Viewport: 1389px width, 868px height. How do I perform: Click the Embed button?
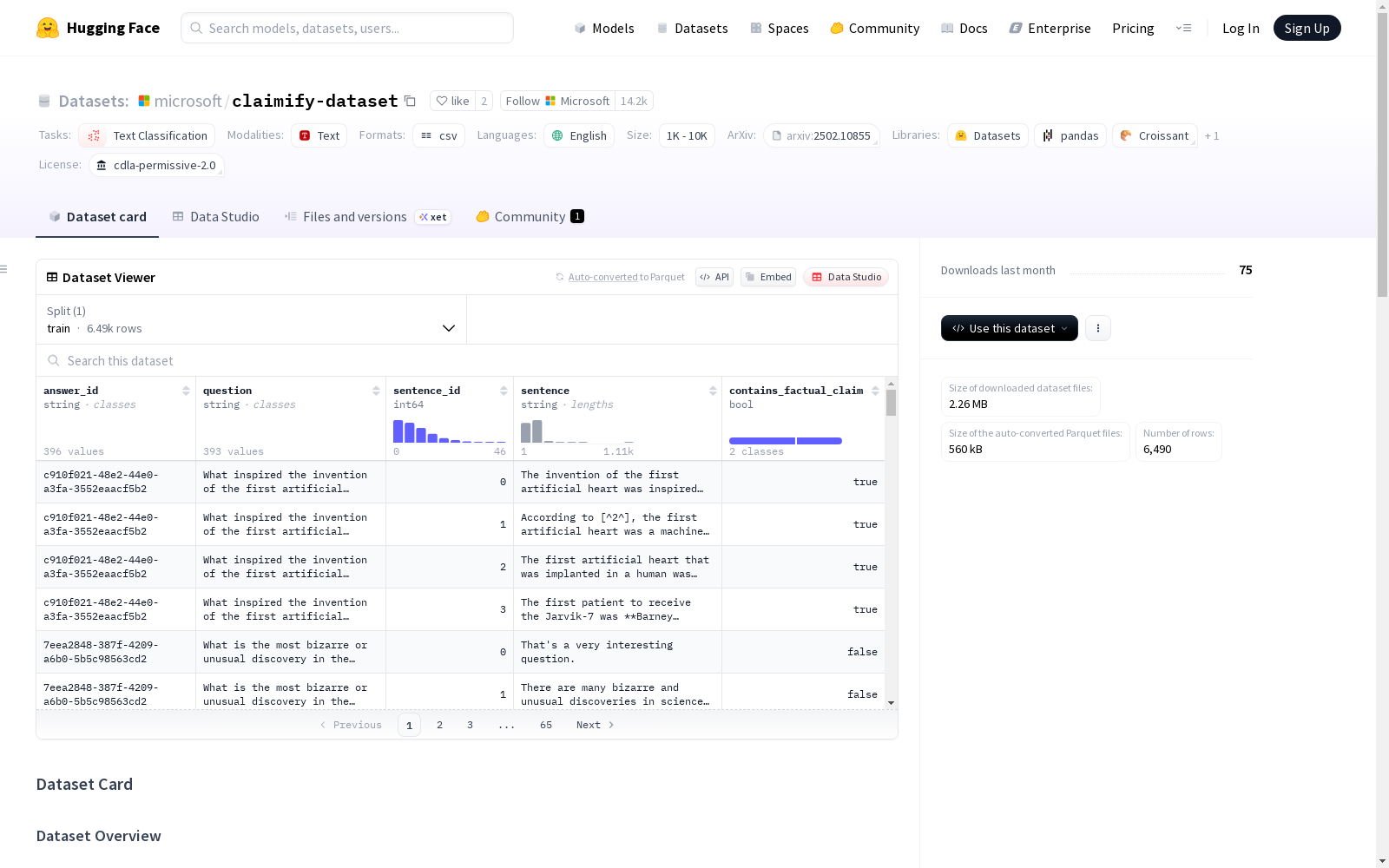[x=768, y=277]
